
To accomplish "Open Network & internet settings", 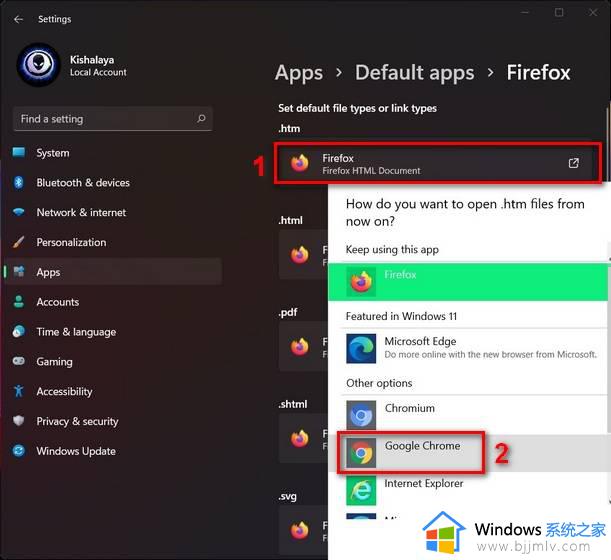I will 113,212.
